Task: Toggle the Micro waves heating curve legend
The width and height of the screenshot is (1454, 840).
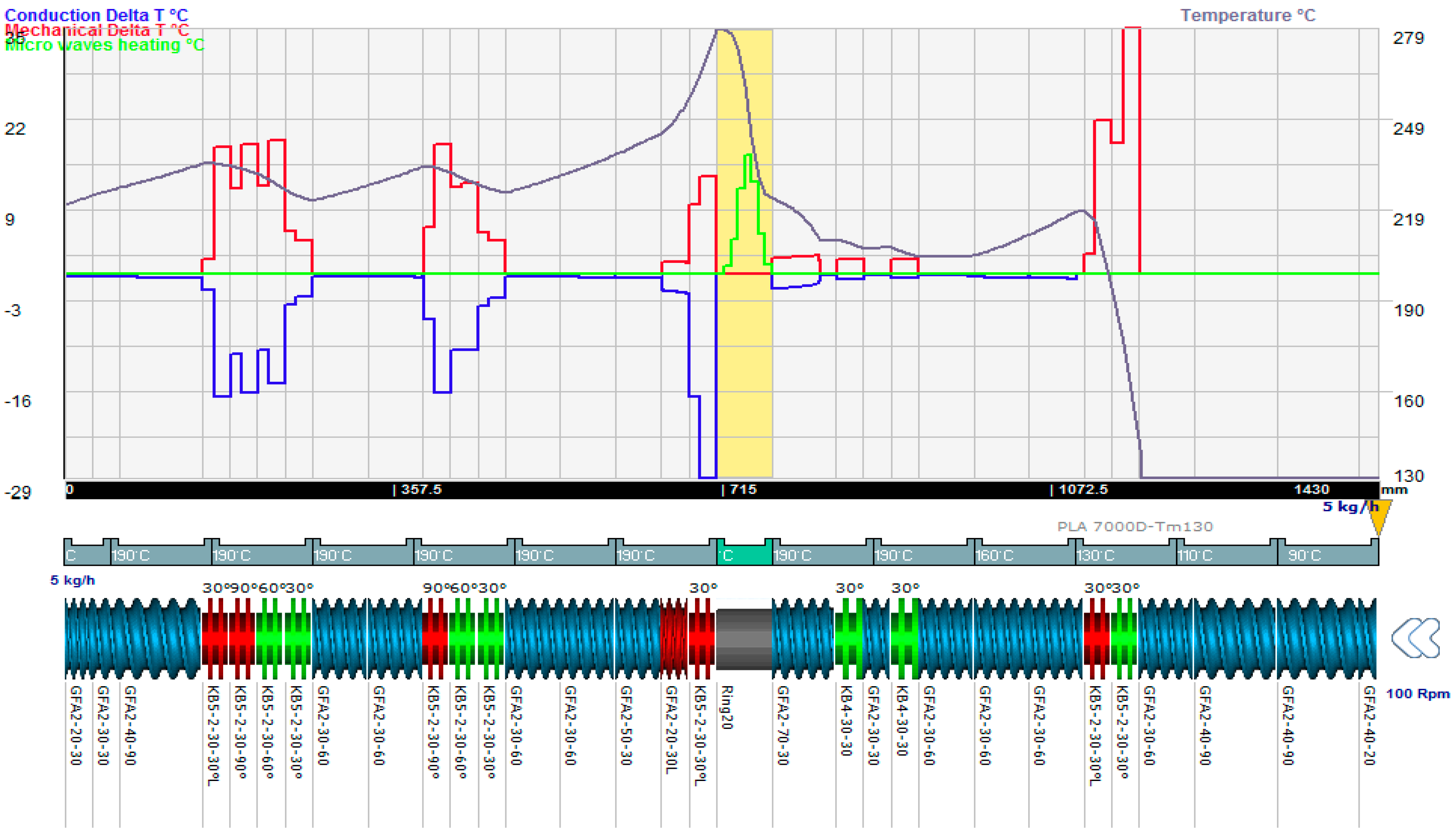Action: (104, 45)
